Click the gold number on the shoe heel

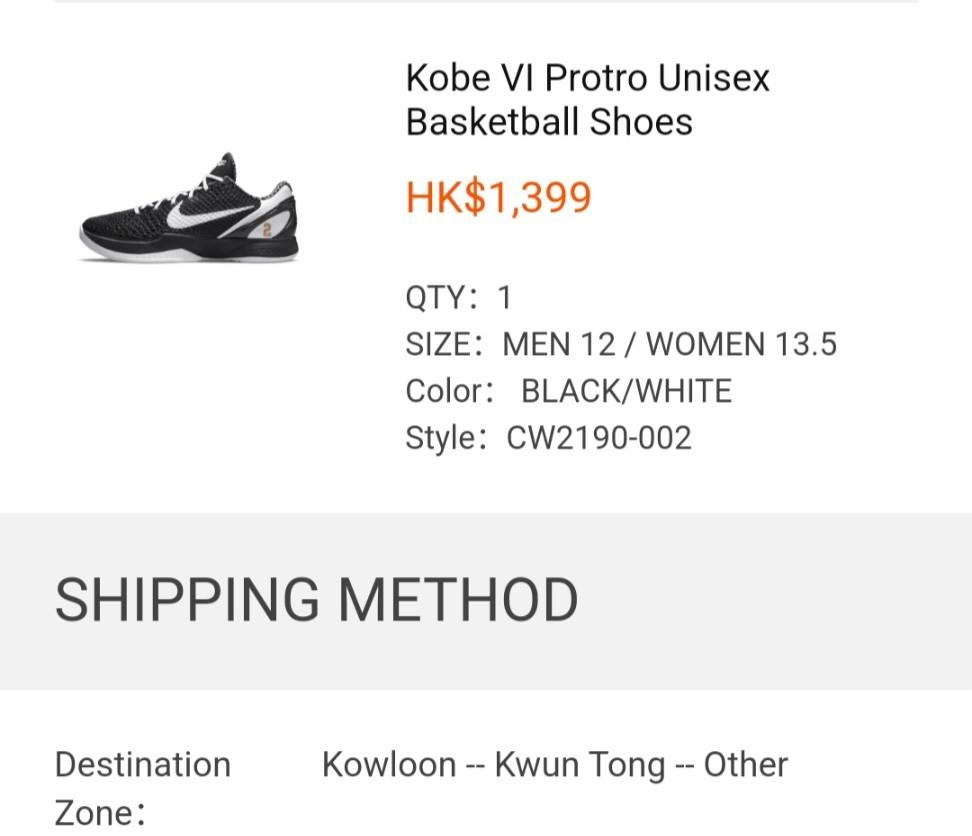coord(267,230)
